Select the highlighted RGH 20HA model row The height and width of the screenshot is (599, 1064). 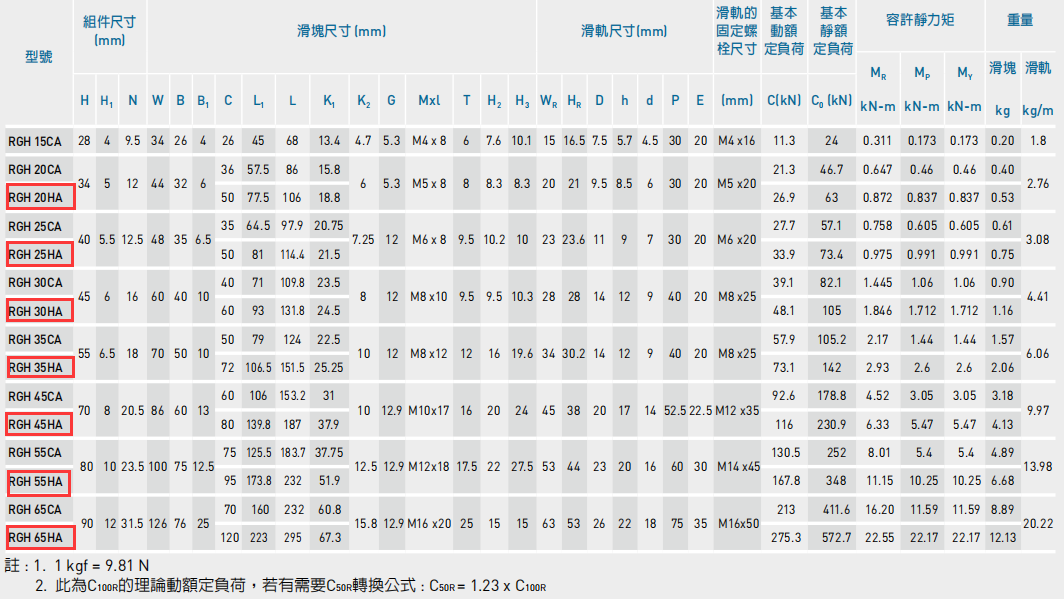pos(35,197)
